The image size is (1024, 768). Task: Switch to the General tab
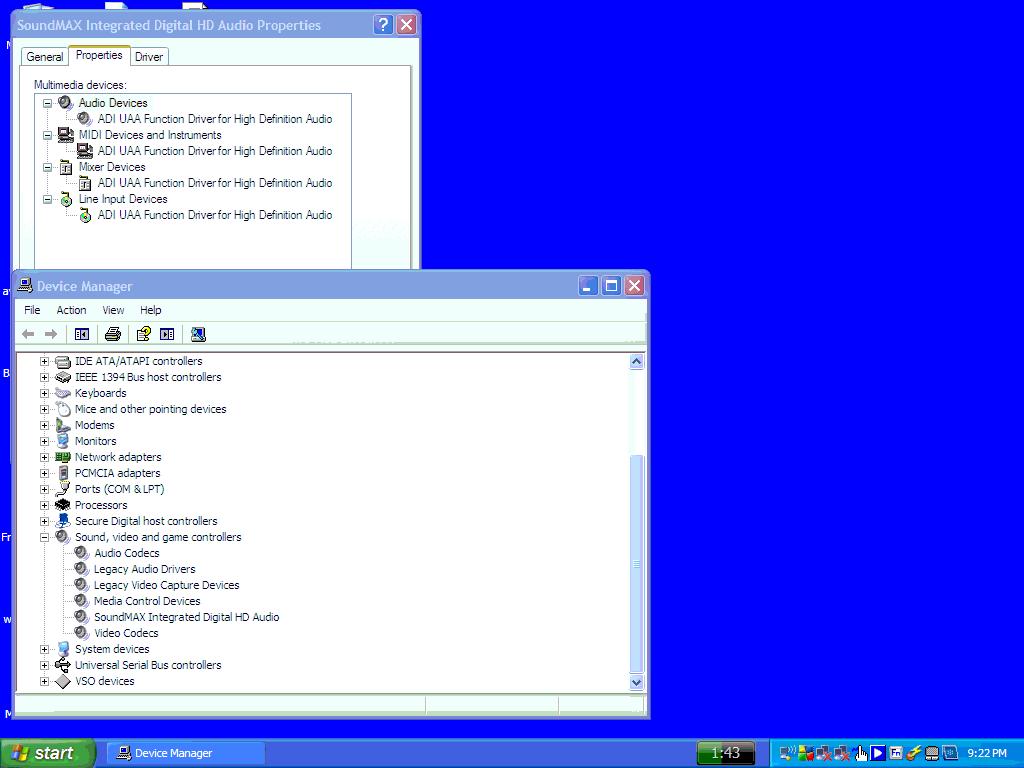pos(44,57)
